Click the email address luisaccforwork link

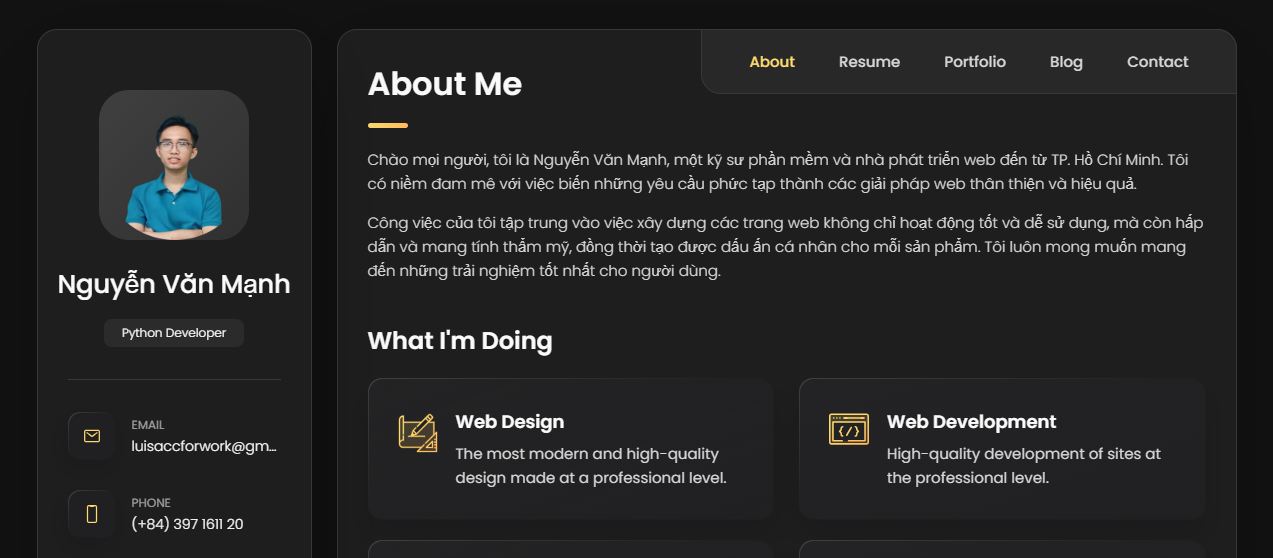[204, 446]
